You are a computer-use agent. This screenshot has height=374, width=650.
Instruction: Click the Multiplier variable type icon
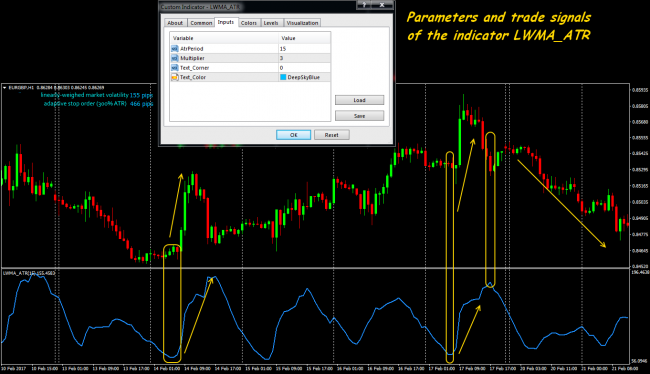tap(175, 58)
